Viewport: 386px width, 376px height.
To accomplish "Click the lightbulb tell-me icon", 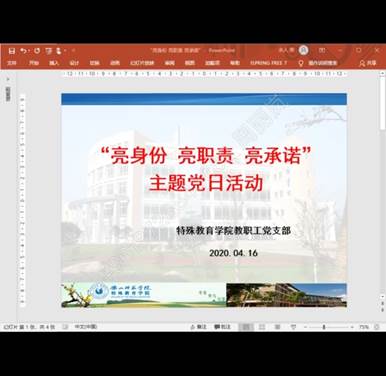I will click(x=301, y=63).
